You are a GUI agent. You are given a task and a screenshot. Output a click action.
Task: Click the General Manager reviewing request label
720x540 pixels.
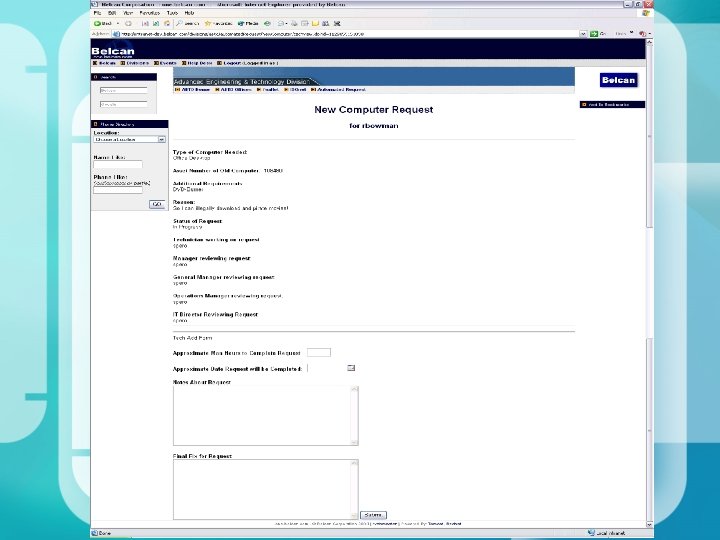tap(224, 277)
